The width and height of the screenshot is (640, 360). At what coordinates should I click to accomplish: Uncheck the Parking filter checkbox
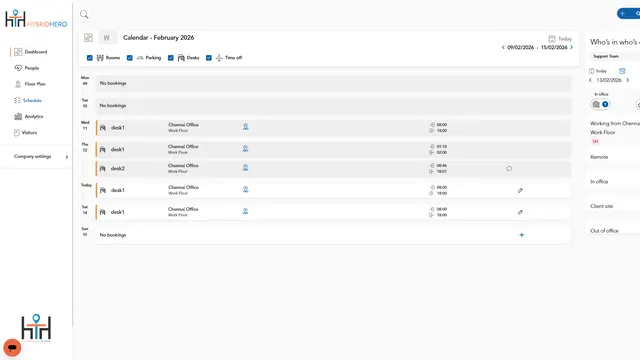130,58
